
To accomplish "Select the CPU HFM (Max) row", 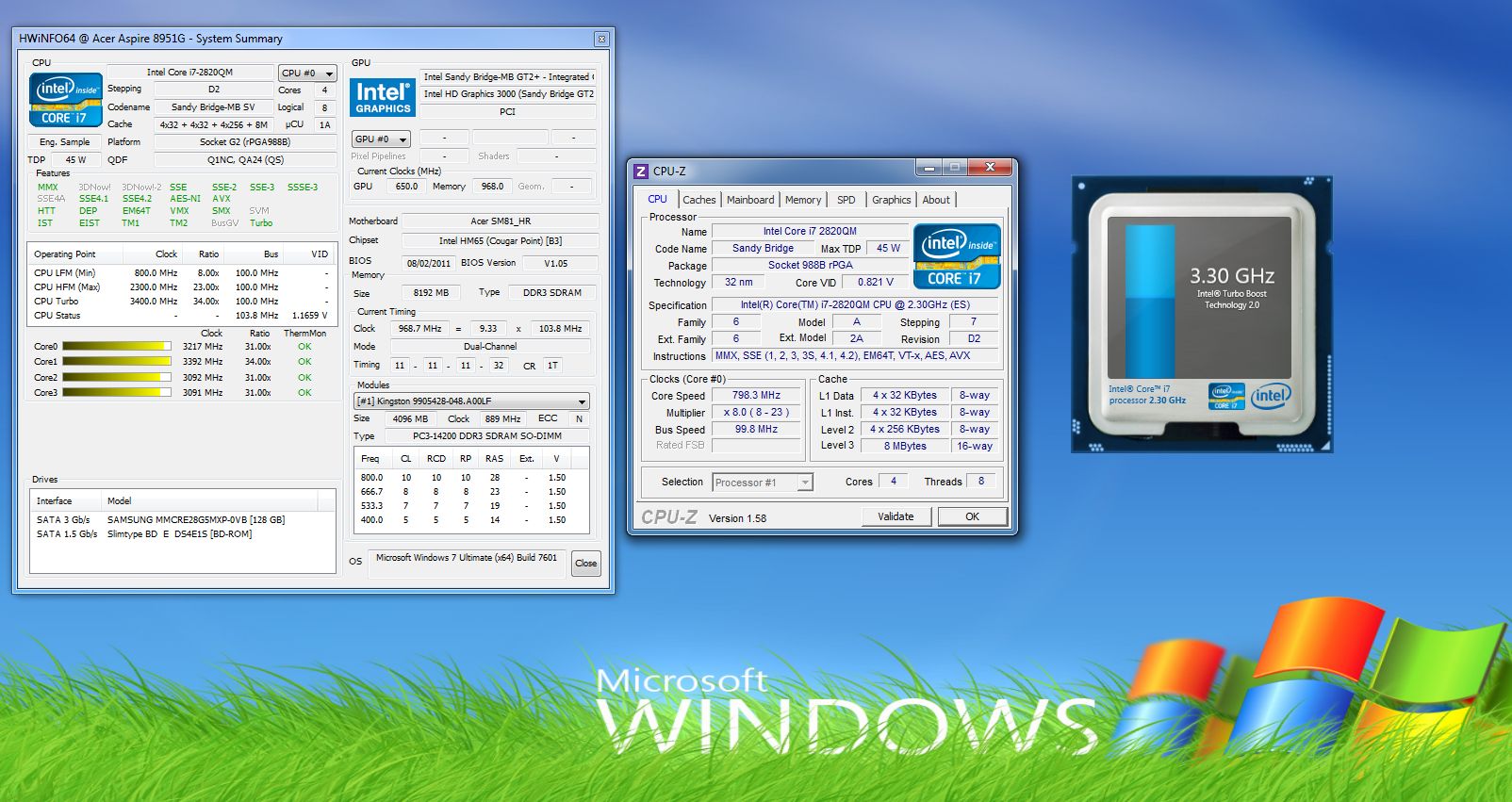I will [182, 287].
